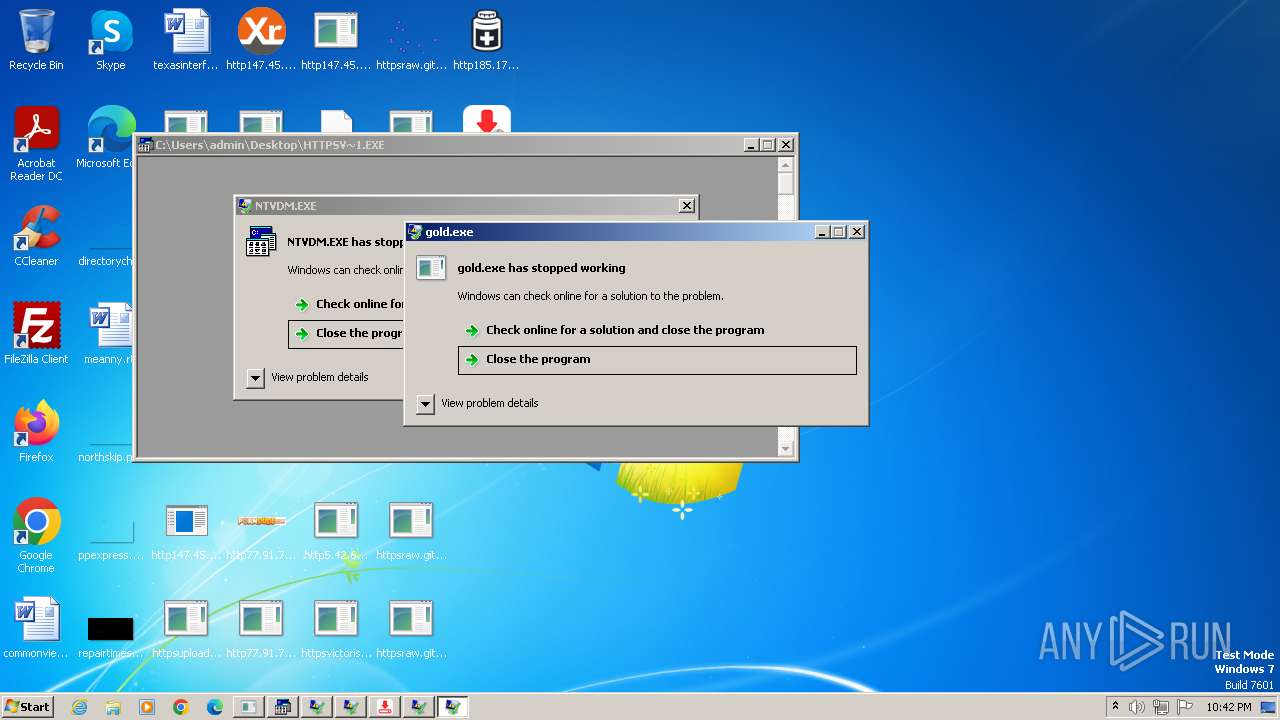Open FileZilla Client desktop shortcut
The image size is (1280, 720).
[36, 334]
